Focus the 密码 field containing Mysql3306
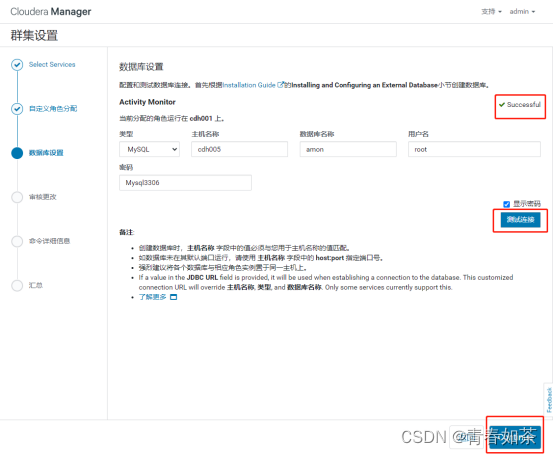 (x=186, y=183)
